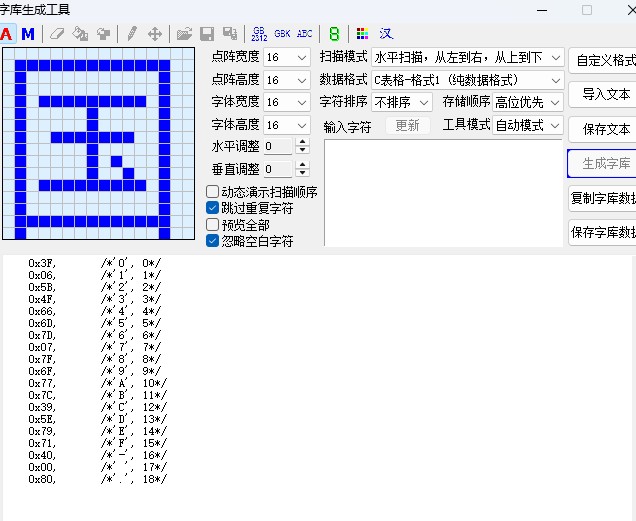Select the pencil drawing tool
Image resolution: width=636 pixels, height=521 pixels.
click(132, 34)
